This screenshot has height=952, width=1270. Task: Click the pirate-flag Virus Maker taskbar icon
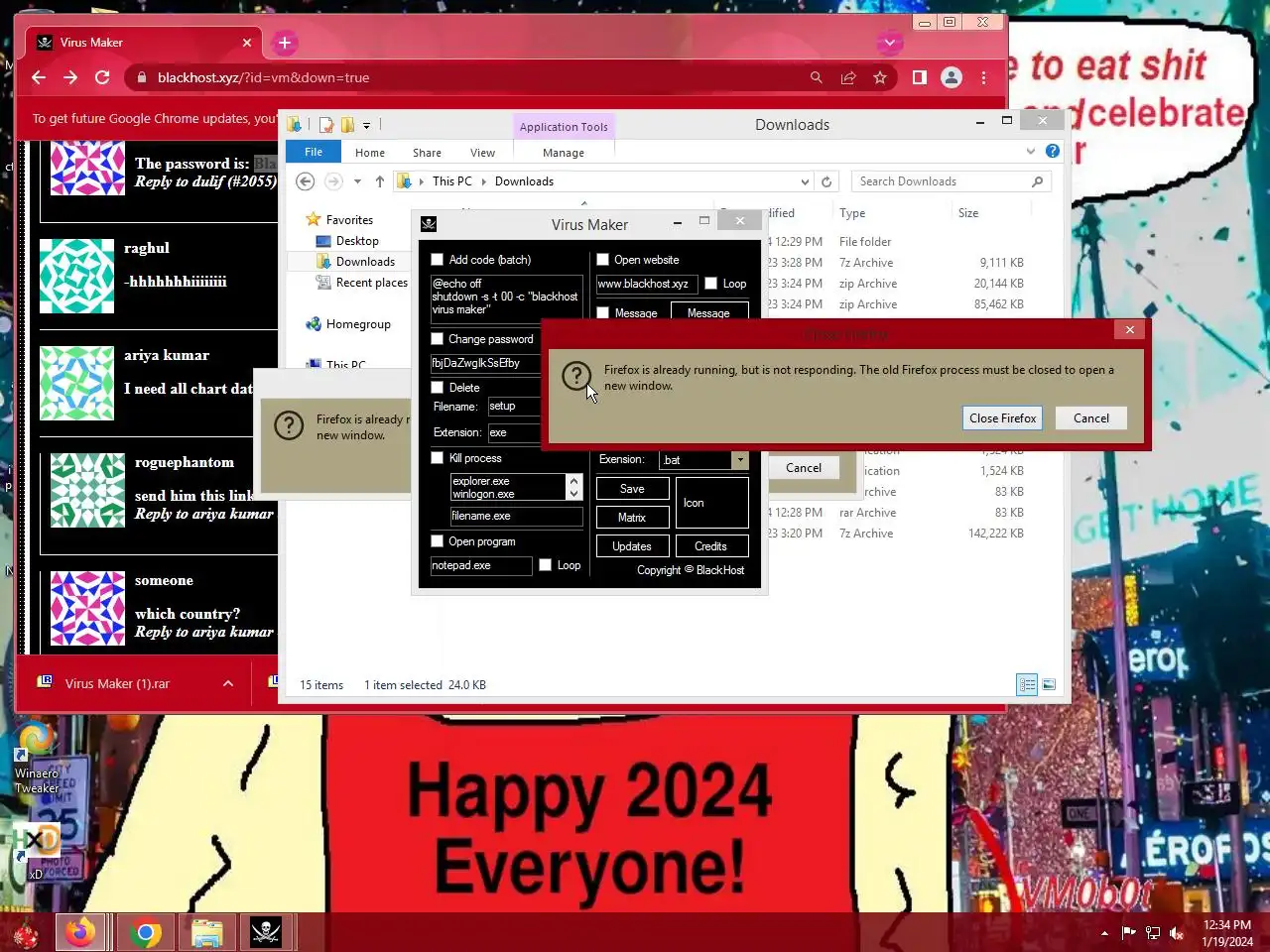266,932
